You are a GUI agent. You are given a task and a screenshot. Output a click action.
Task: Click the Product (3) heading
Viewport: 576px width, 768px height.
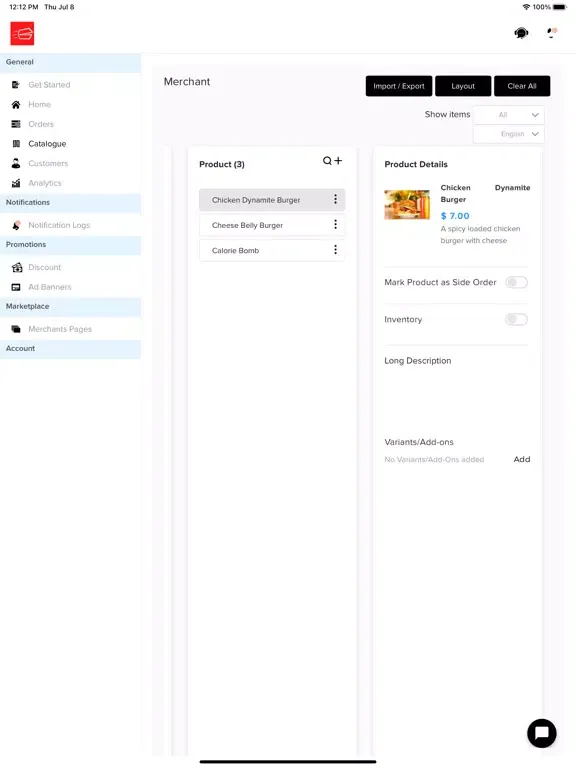(221, 164)
